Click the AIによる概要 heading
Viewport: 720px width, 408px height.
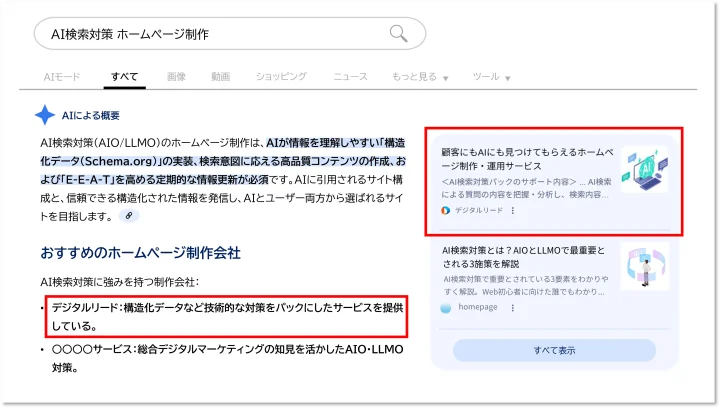(90, 115)
